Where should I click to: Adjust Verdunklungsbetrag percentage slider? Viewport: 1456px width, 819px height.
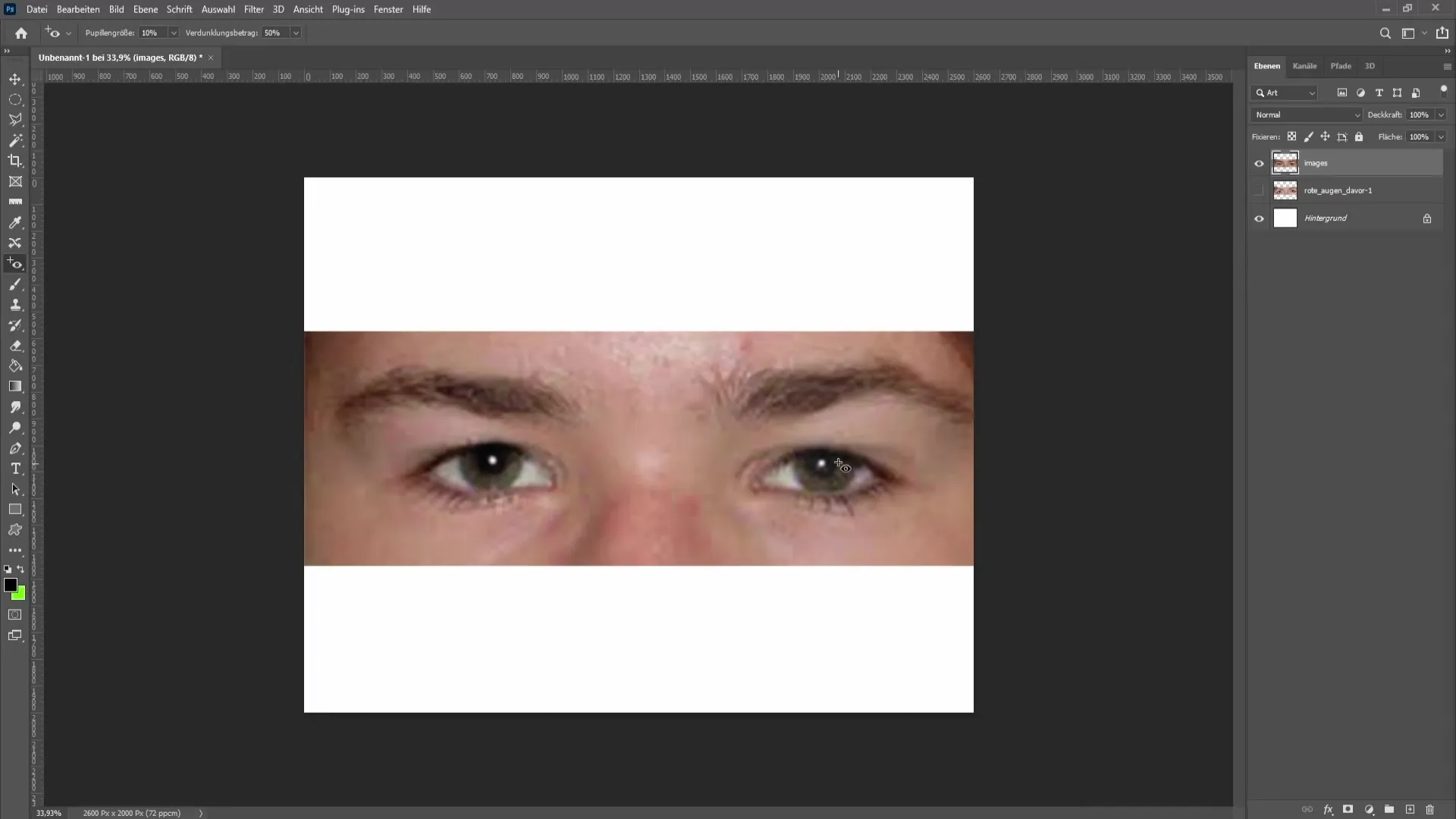point(276,33)
